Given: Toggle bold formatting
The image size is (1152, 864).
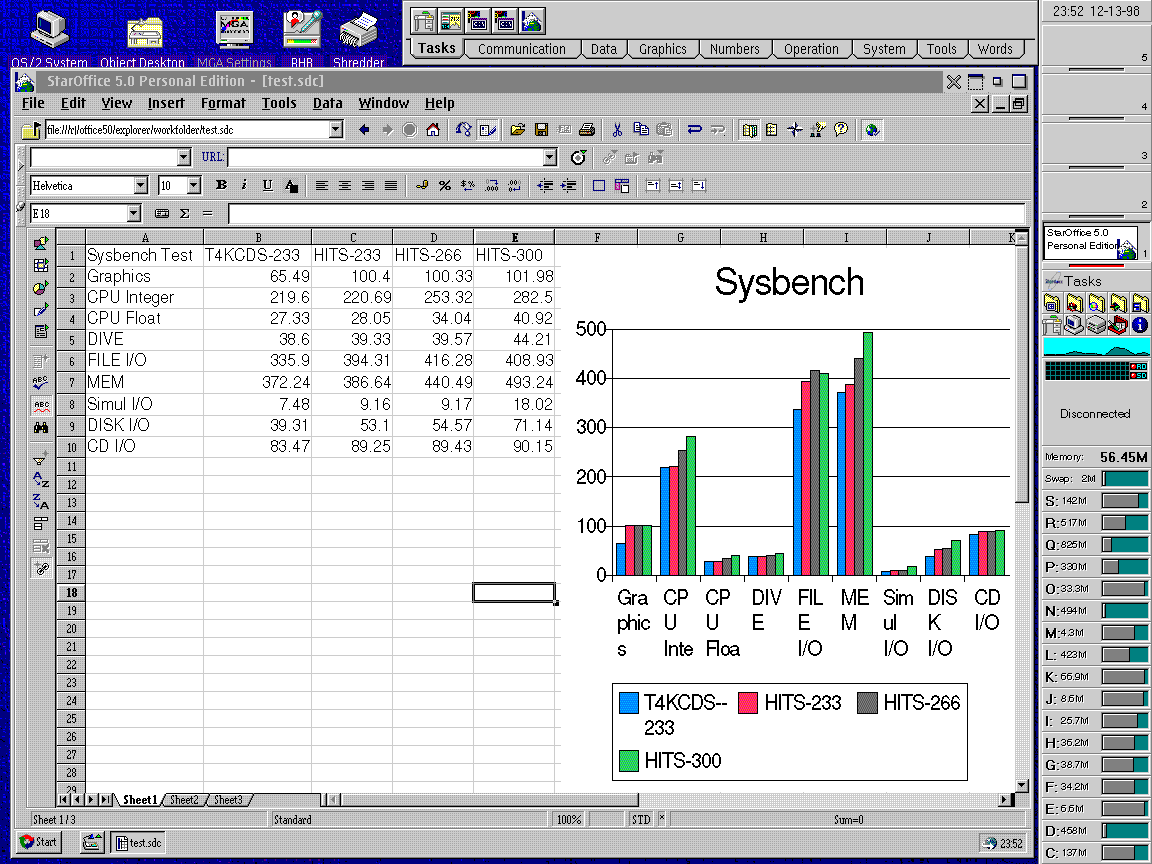Looking at the screenshot, I should click(221, 185).
